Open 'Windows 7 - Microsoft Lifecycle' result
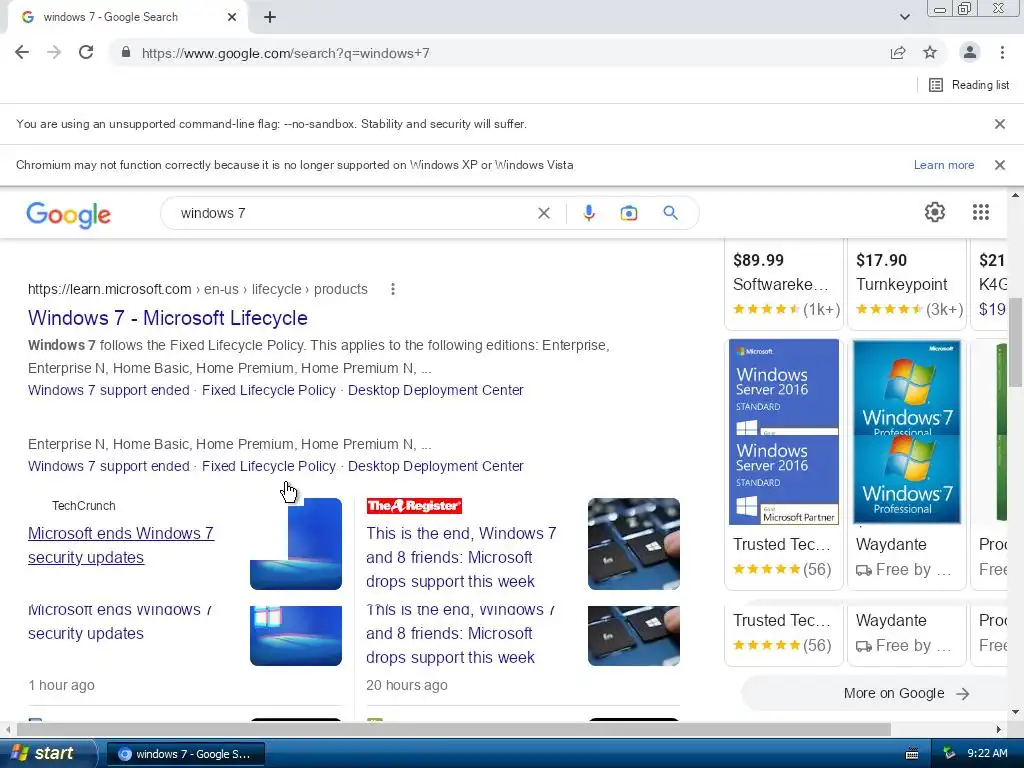 (168, 318)
